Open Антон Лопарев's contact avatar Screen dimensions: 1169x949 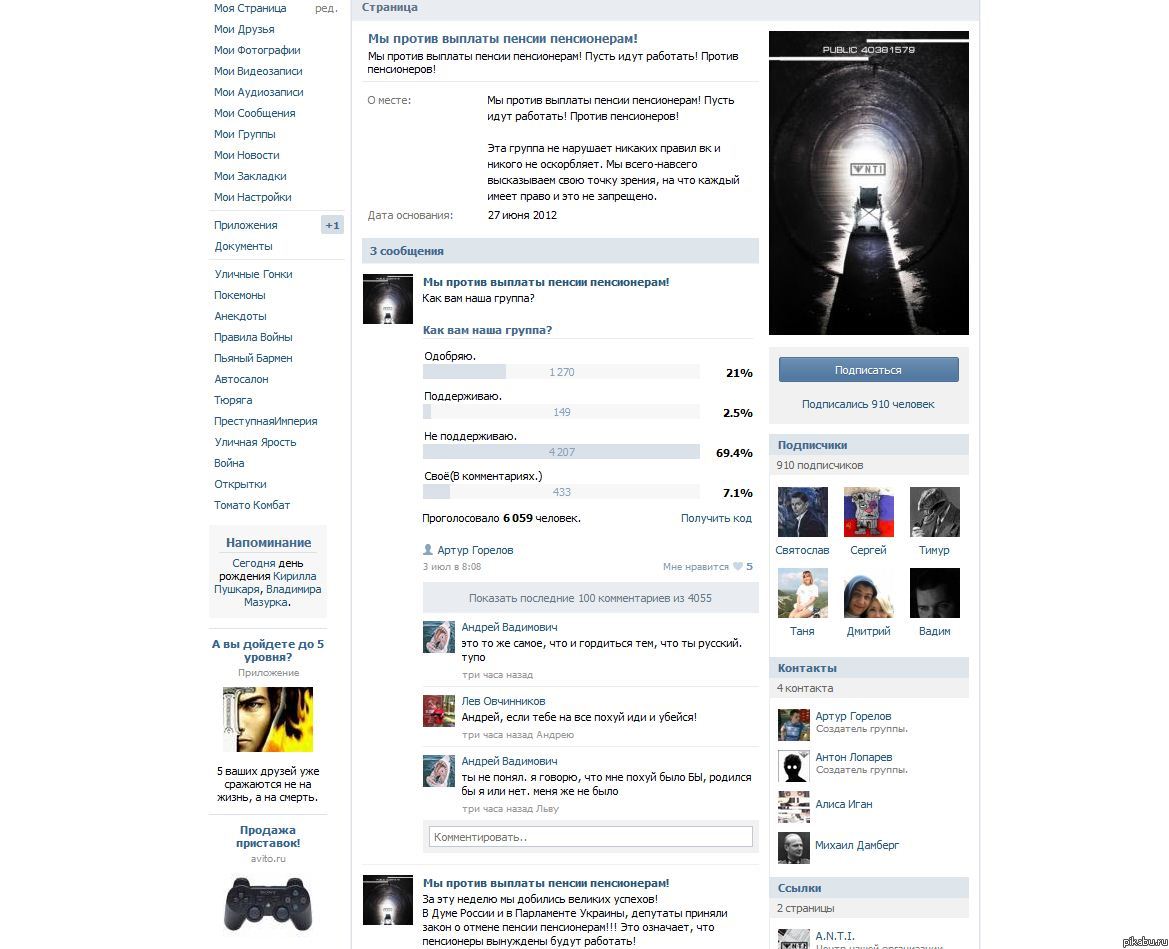tap(793, 766)
